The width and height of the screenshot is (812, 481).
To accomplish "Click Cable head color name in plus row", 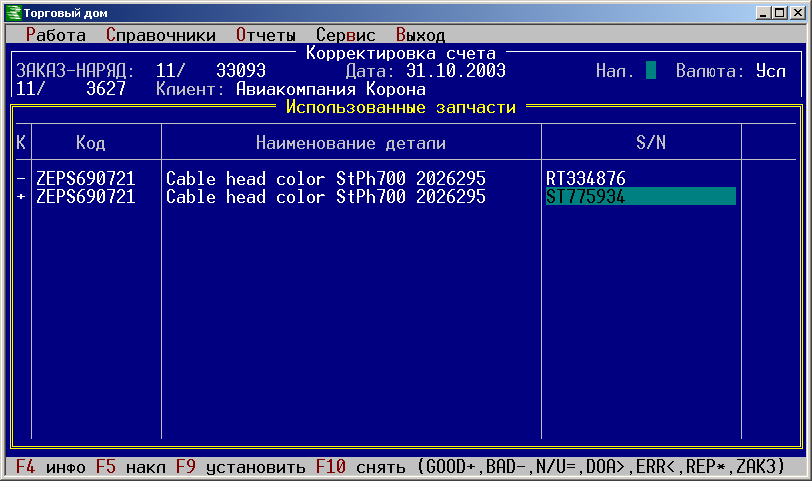I will (x=326, y=196).
